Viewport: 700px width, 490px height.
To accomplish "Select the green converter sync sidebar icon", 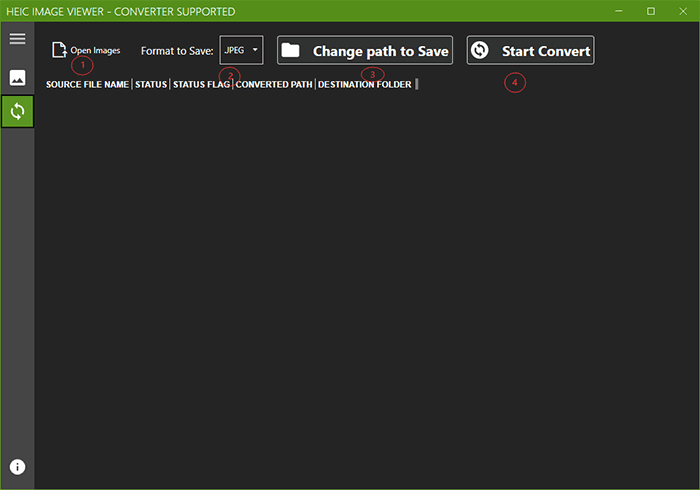I will coord(17,111).
